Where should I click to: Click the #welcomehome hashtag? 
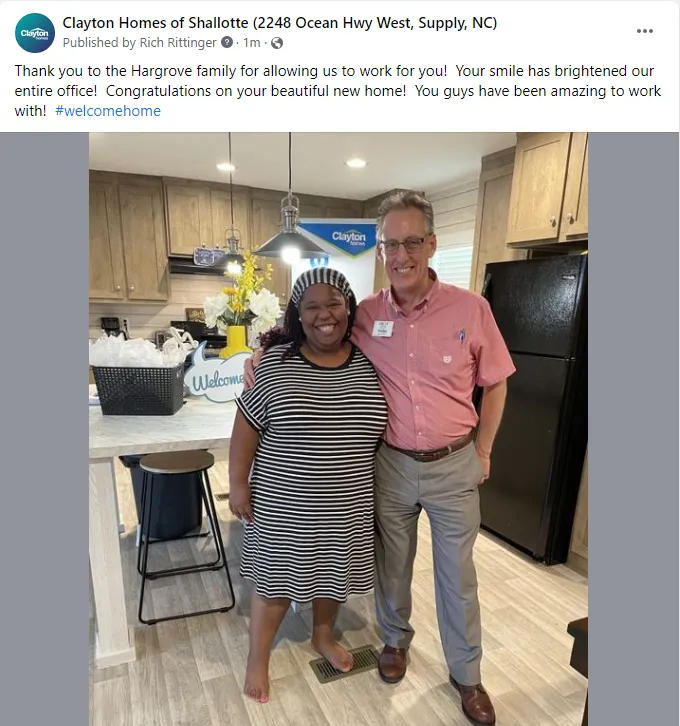[x=108, y=111]
